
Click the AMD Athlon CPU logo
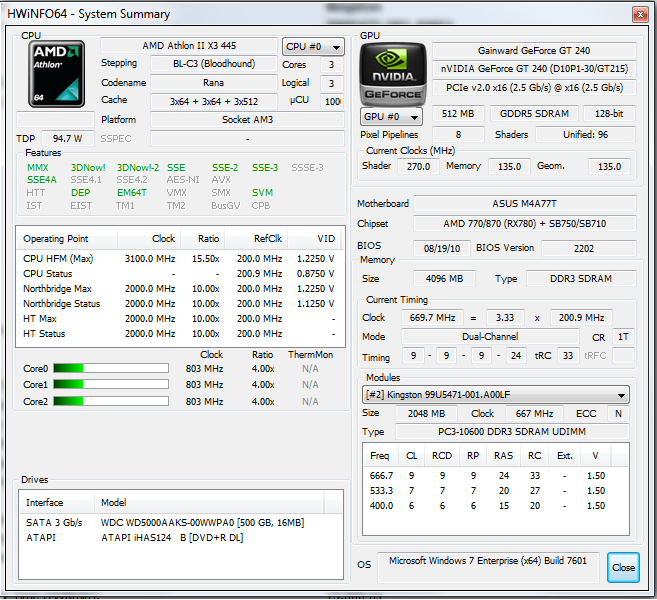coord(57,74)
